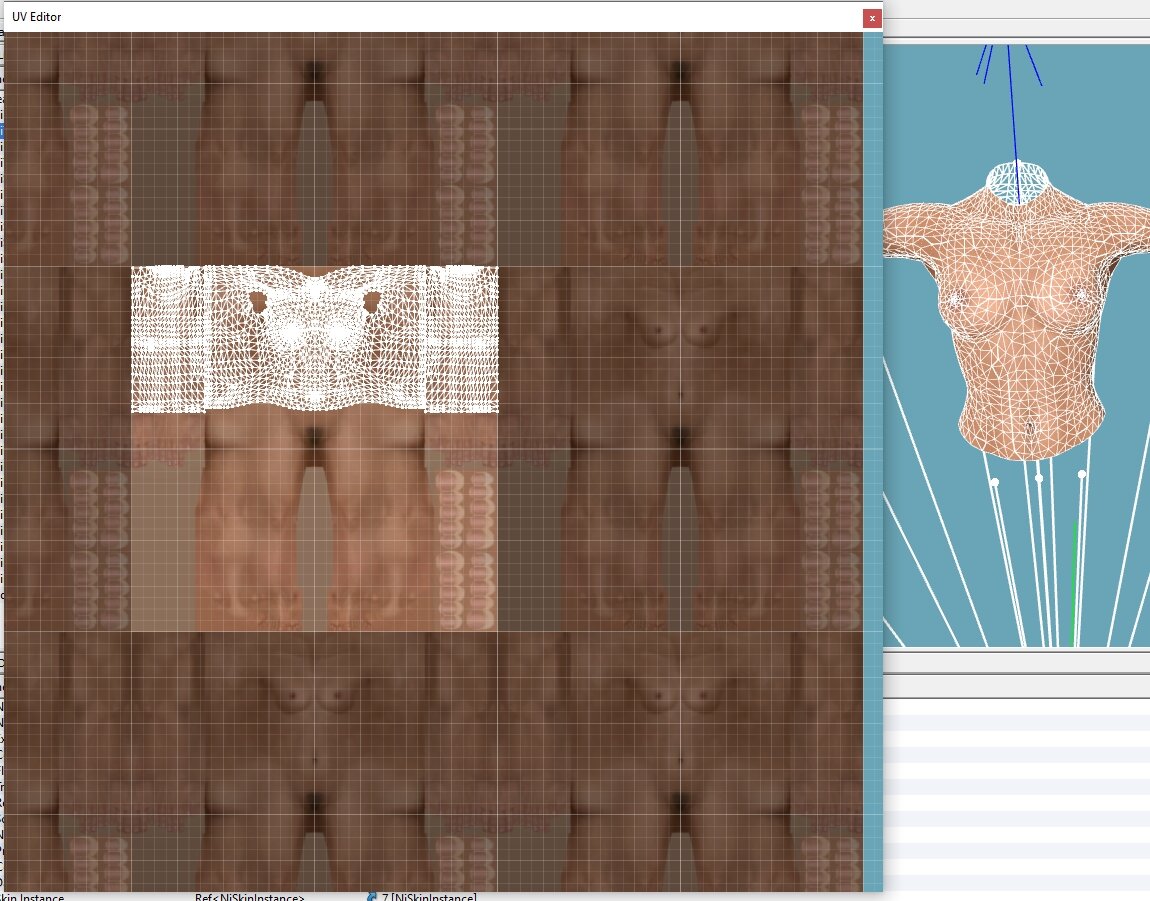The height and width of the screenshot is (901, 1150).
Task: Click the link arrow icon beside 7 [NiSkinInstance]
Action: 372,897
